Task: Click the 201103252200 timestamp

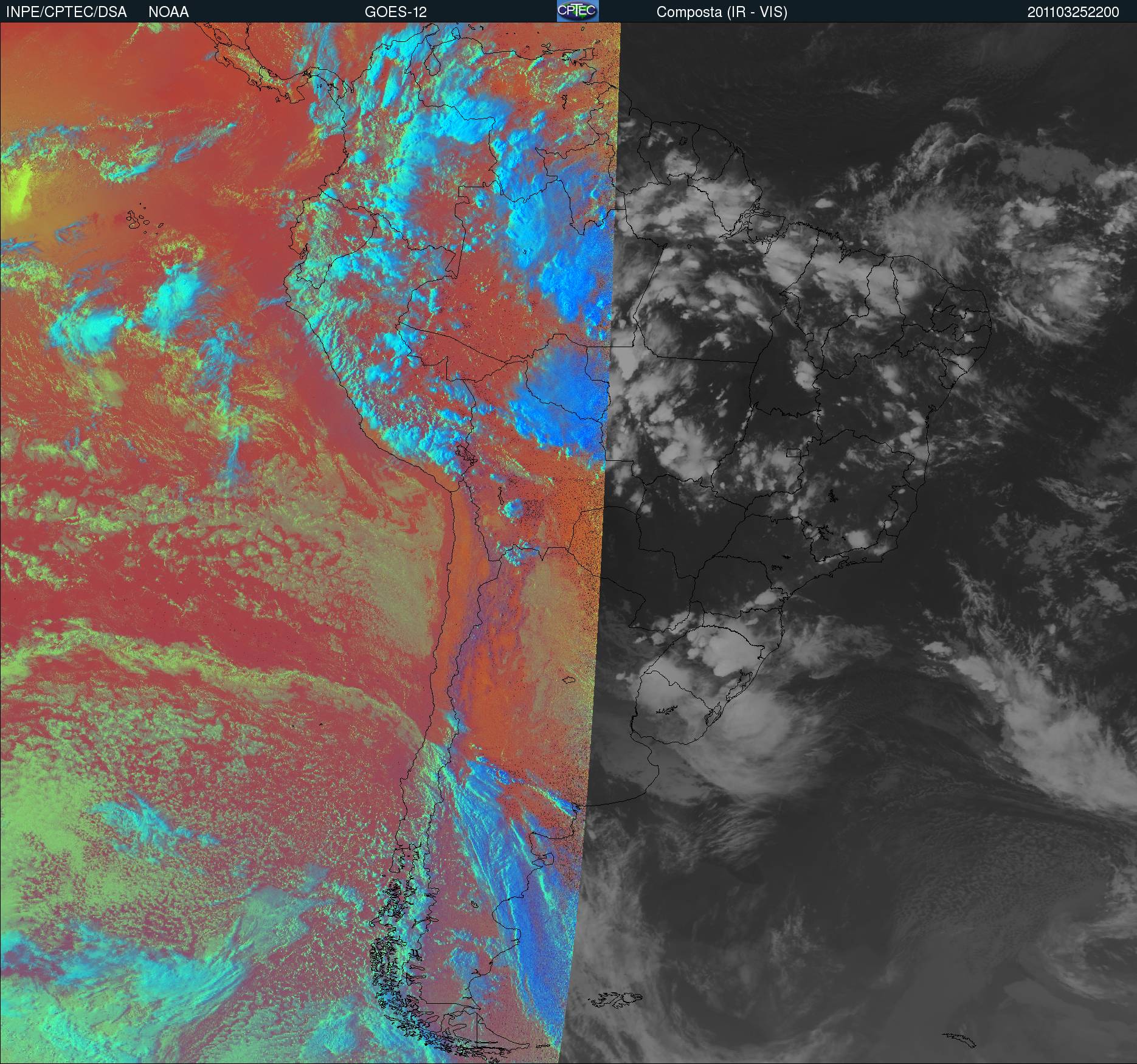Action: pos(1073,12)
